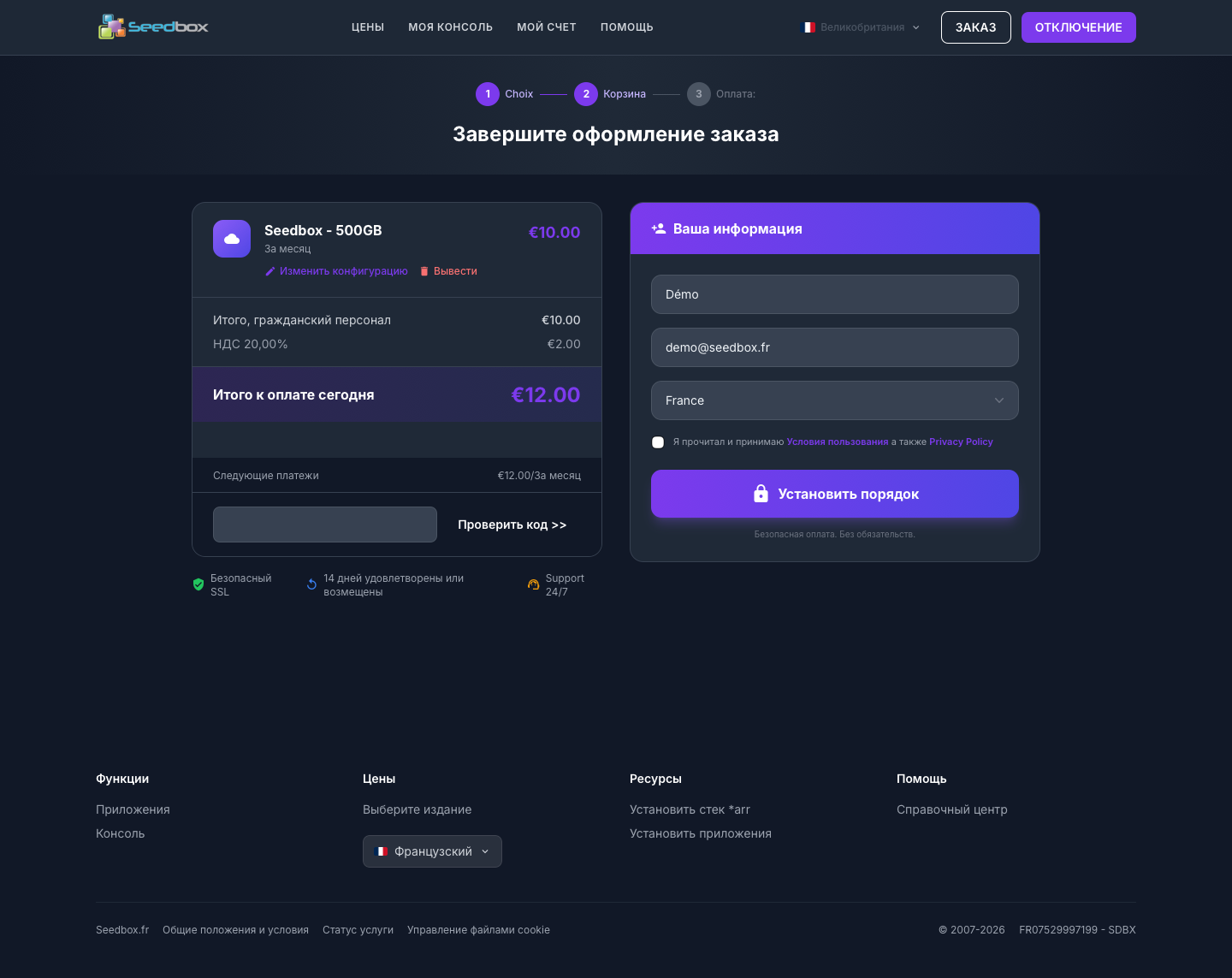The height and width of the screenshot is (978, 1232).
Task: Click the FR07529997199 - SDBX text
Action: coord(1077,930)
